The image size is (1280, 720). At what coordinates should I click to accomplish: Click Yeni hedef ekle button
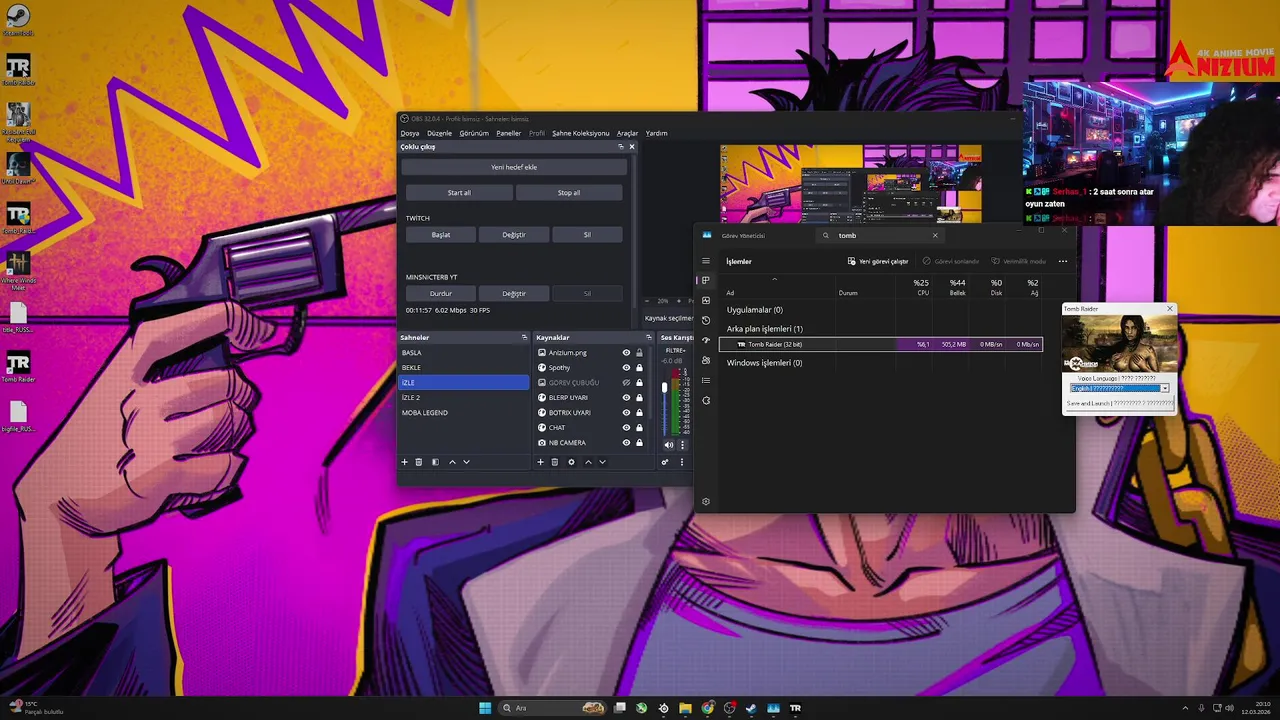(514, 167)
